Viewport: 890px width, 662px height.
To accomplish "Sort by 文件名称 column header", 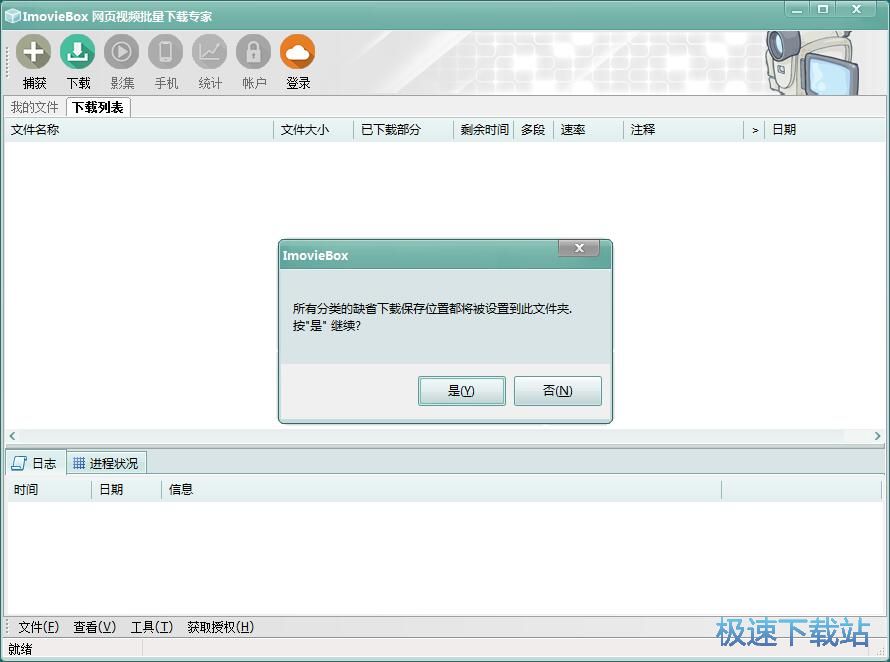I will 139,130.
